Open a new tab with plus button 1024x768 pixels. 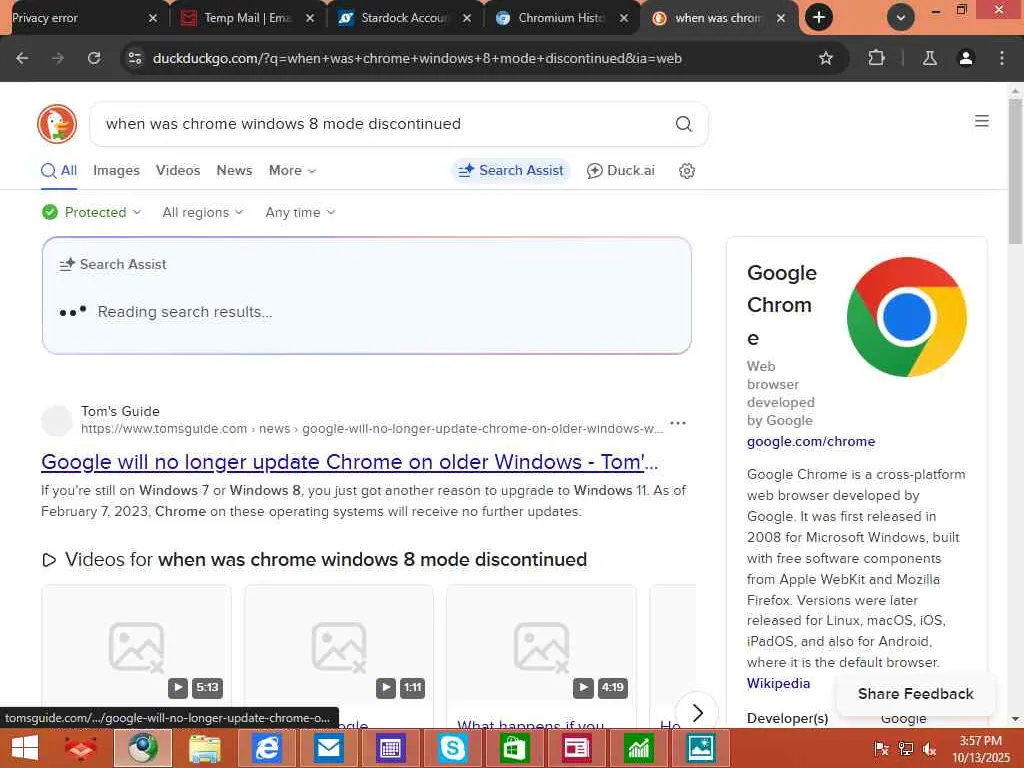pyautogui.click(x=819, y=18)
